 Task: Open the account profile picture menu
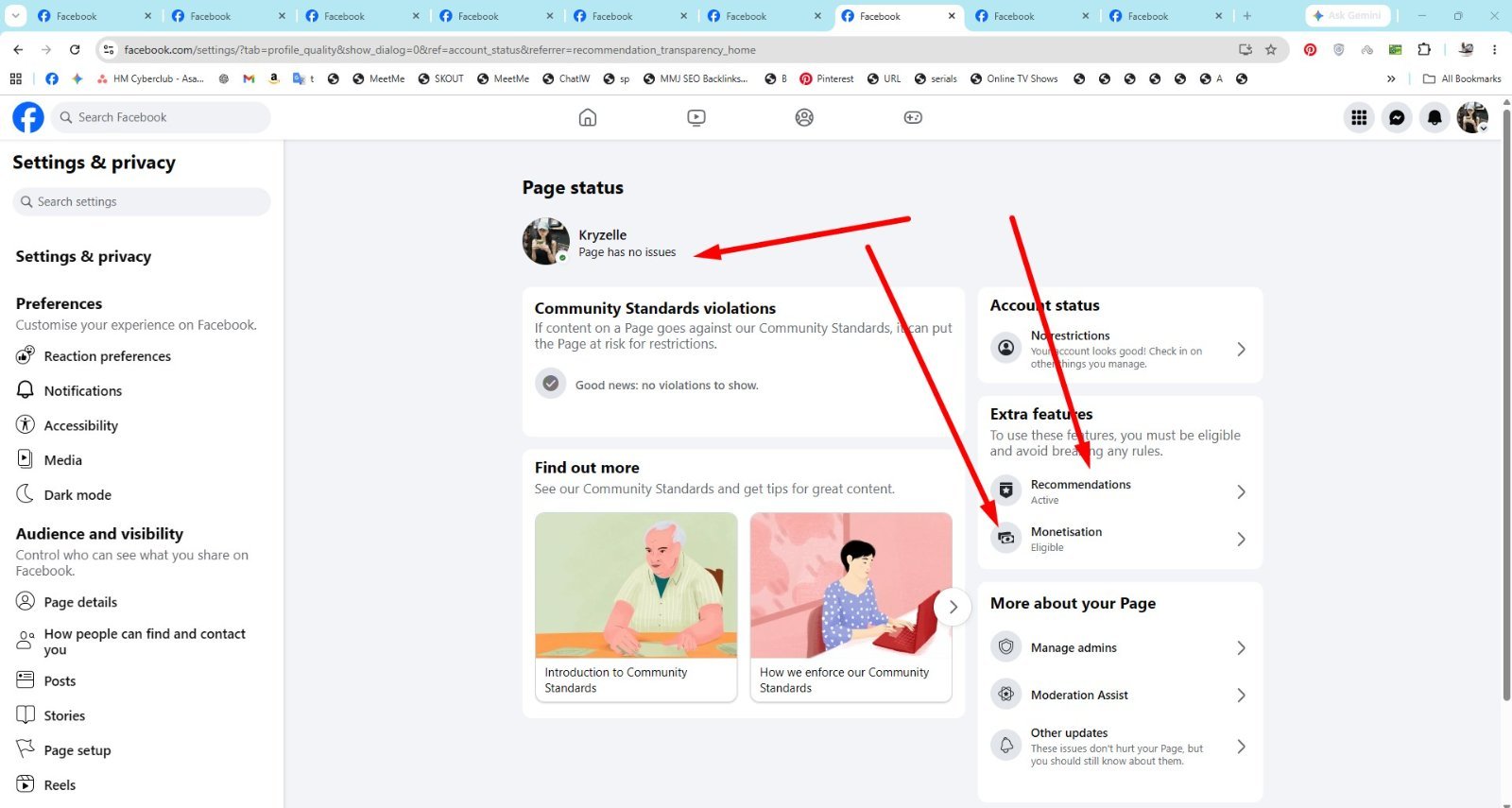pyautogui.click(x=1472, y=117)
